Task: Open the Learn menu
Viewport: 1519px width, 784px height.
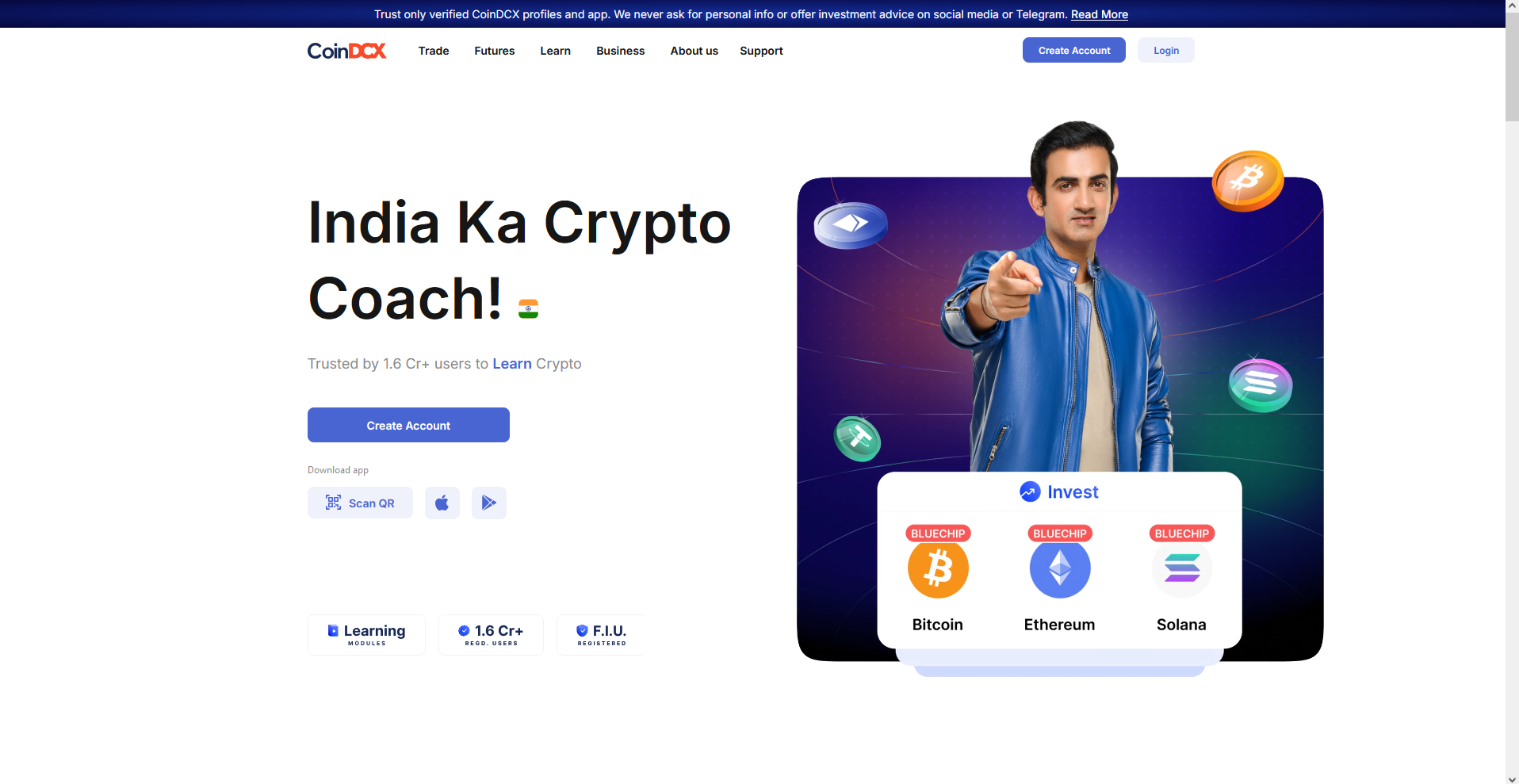Action: [556, 51]
